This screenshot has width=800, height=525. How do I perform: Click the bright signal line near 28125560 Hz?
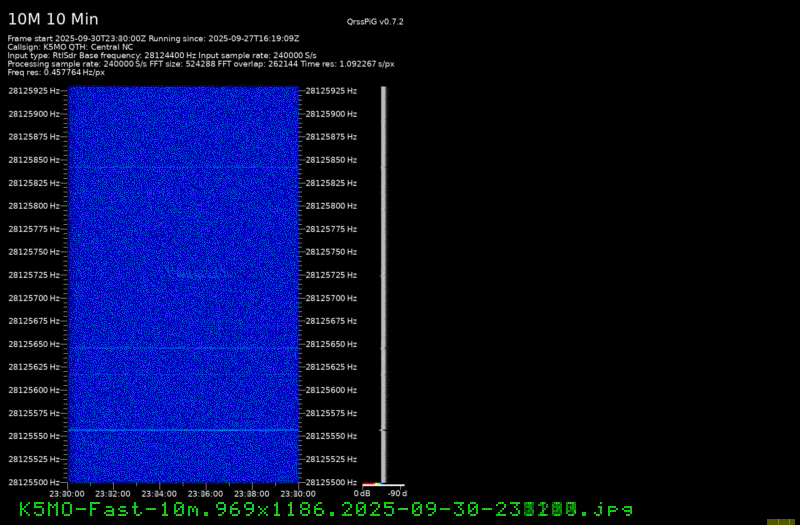click(183, 429)
